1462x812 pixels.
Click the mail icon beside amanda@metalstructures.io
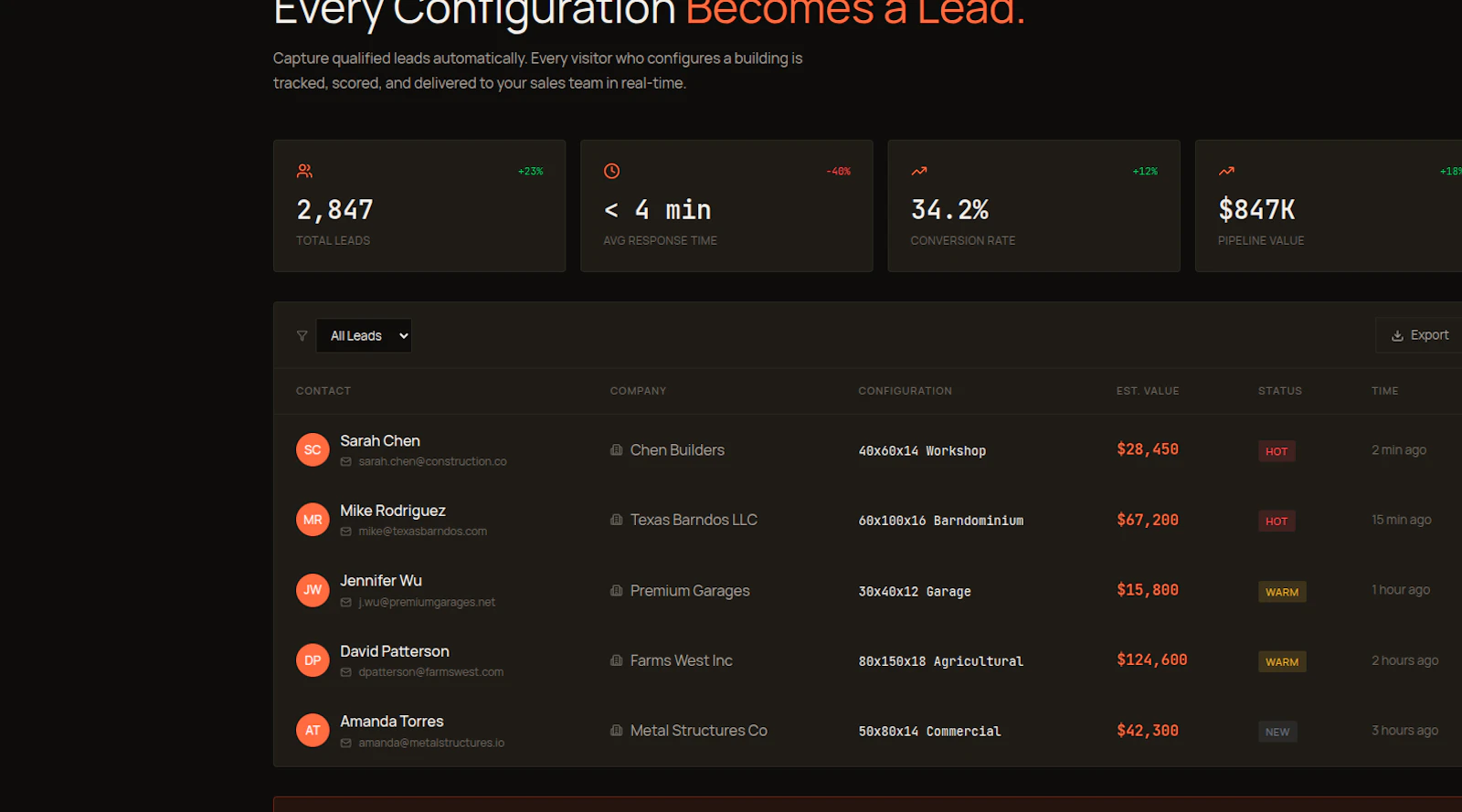[x=346, y=743]
